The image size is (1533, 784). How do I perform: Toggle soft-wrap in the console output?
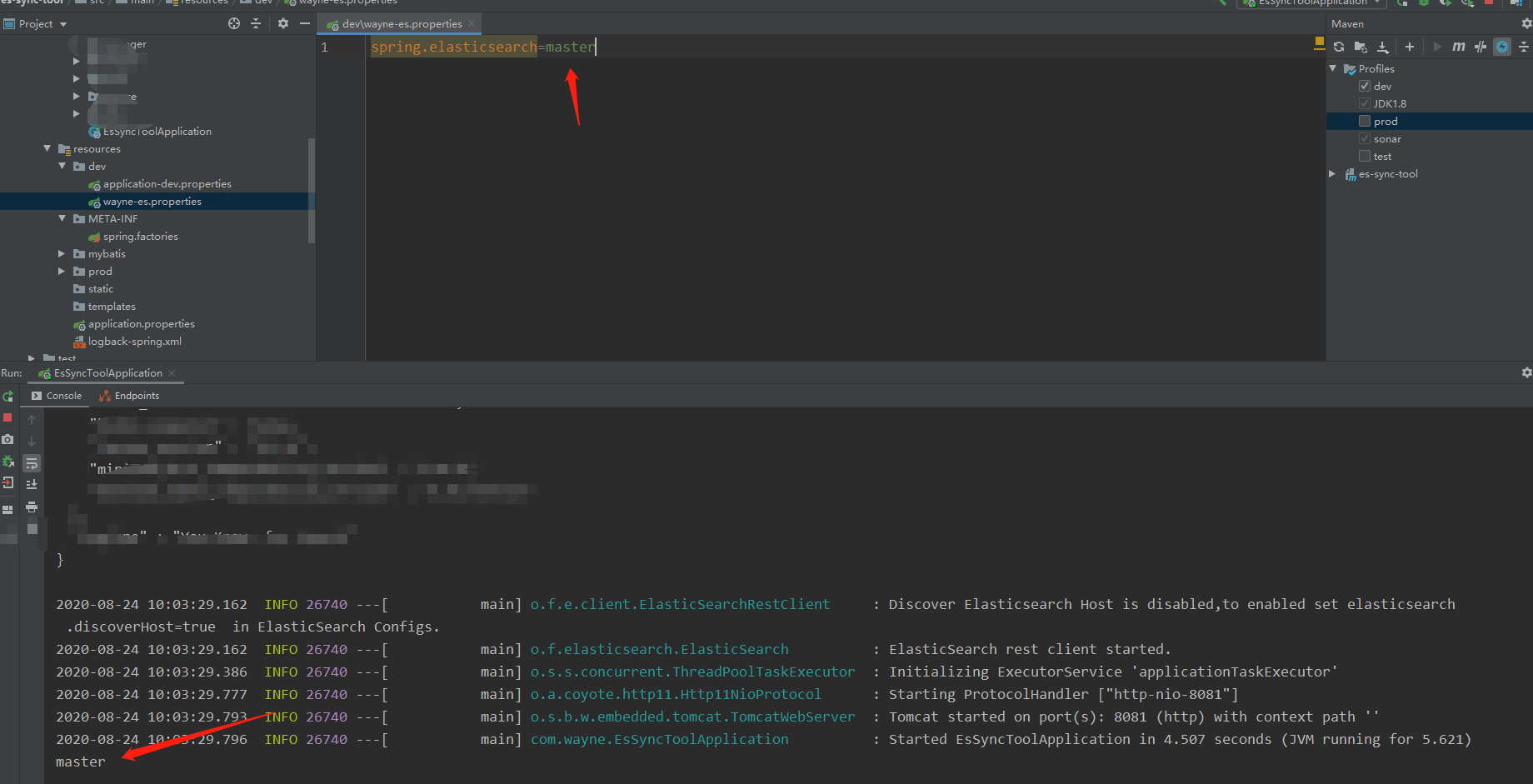[32, 462]
